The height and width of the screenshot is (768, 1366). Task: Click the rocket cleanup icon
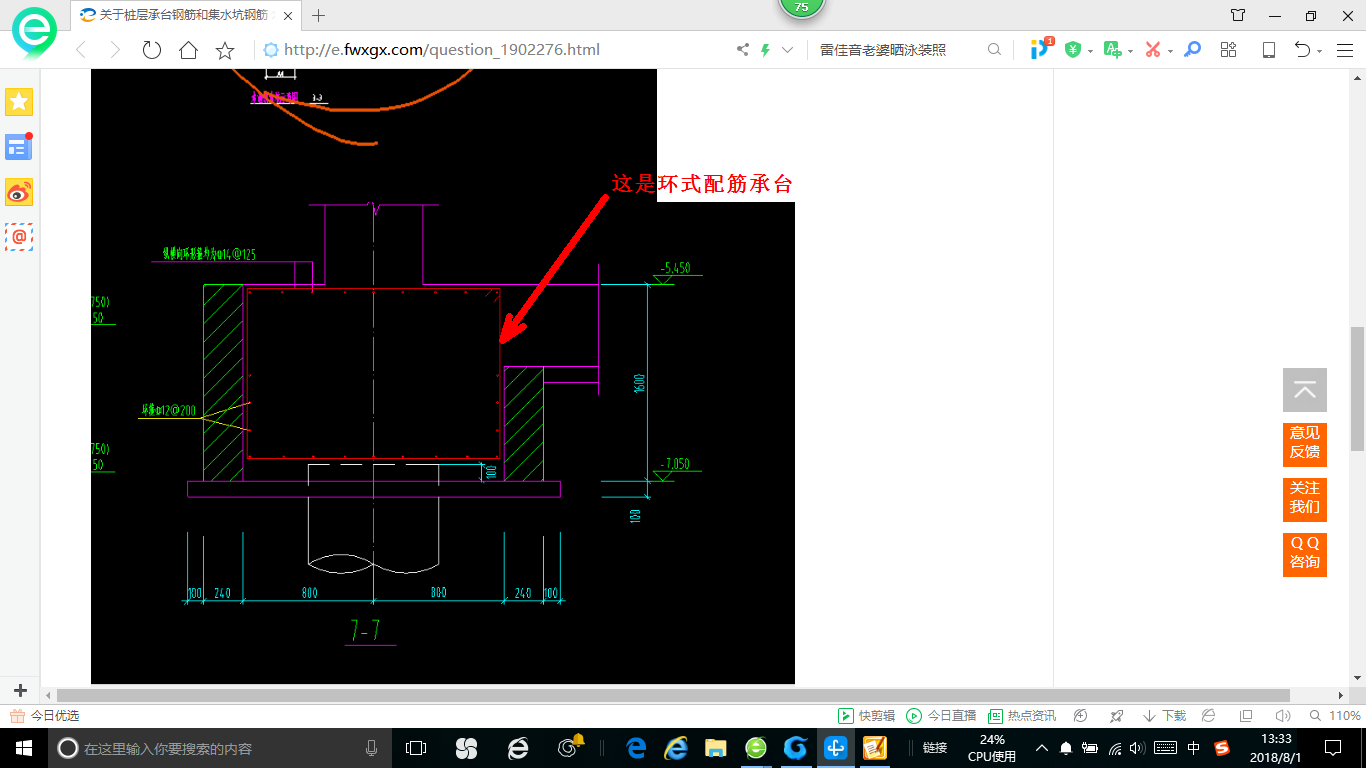(x=1117, y=716)
